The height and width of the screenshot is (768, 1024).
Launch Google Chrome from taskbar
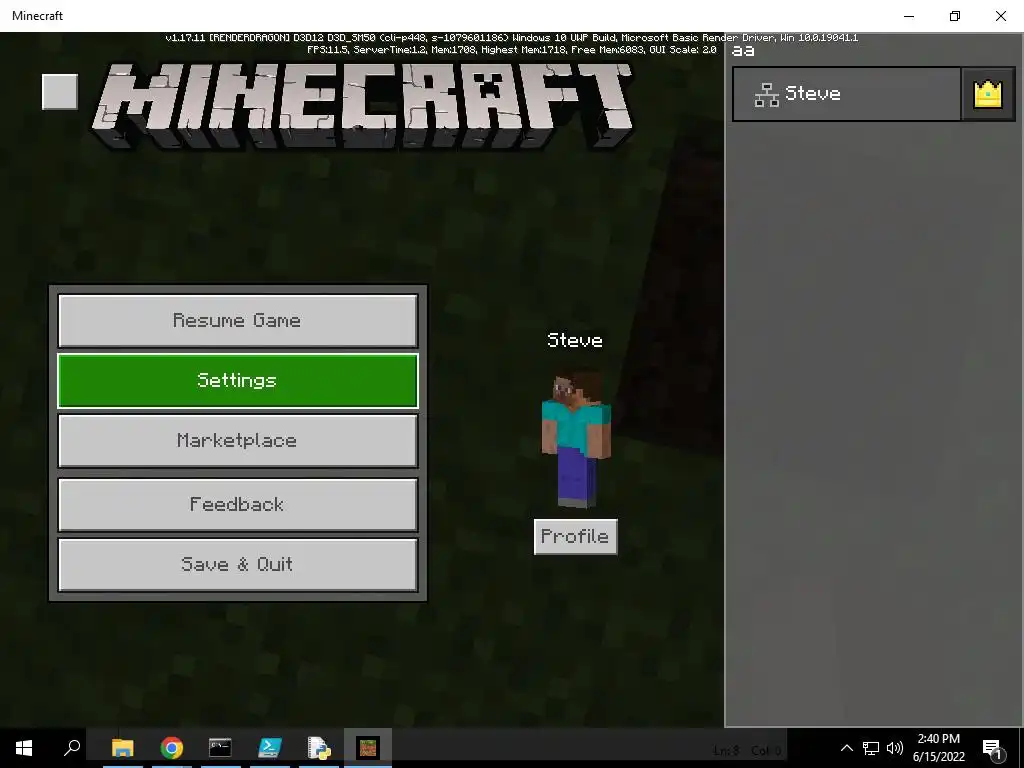click(172, 748)
